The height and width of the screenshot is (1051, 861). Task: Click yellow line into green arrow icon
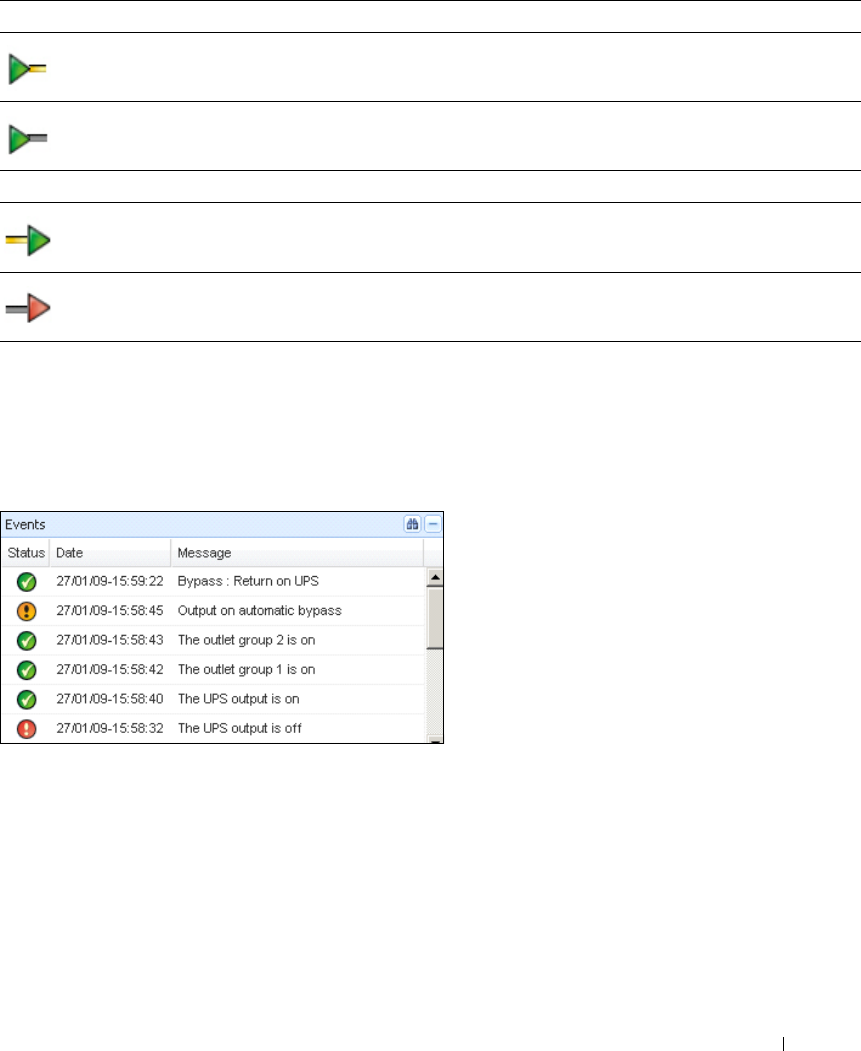[x=27, y=240]
